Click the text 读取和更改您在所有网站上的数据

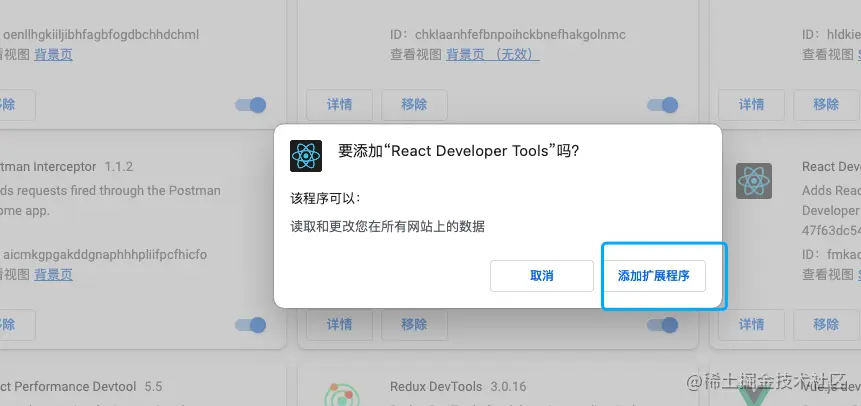(x=387, y=226)
